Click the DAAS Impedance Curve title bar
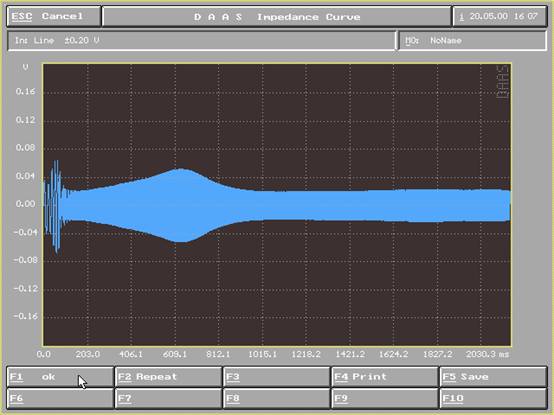Viewport: 554px width, 415px height. [x=277, y=17]
